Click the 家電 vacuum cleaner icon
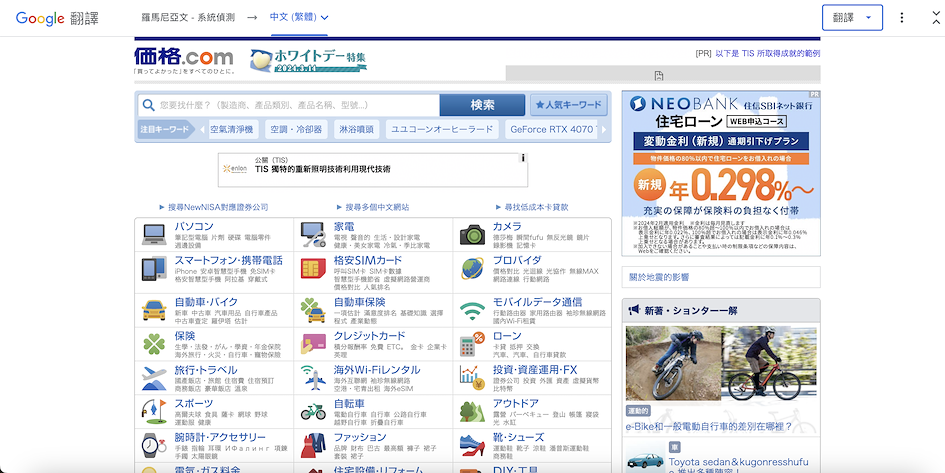Image resolution: width=945 pixels, height=473 pixels. click(313, 235)
